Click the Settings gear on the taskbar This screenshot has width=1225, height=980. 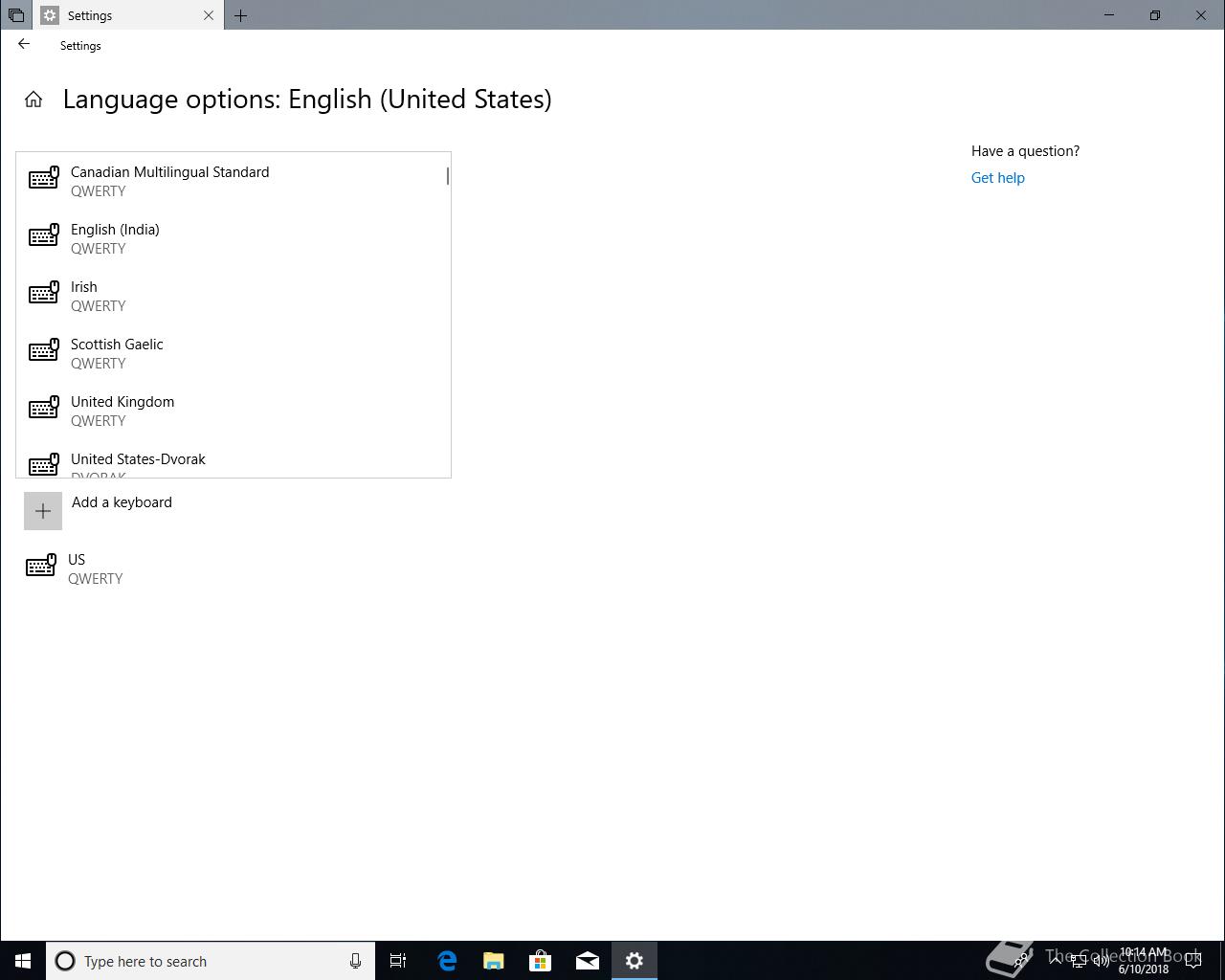point(635,961)
